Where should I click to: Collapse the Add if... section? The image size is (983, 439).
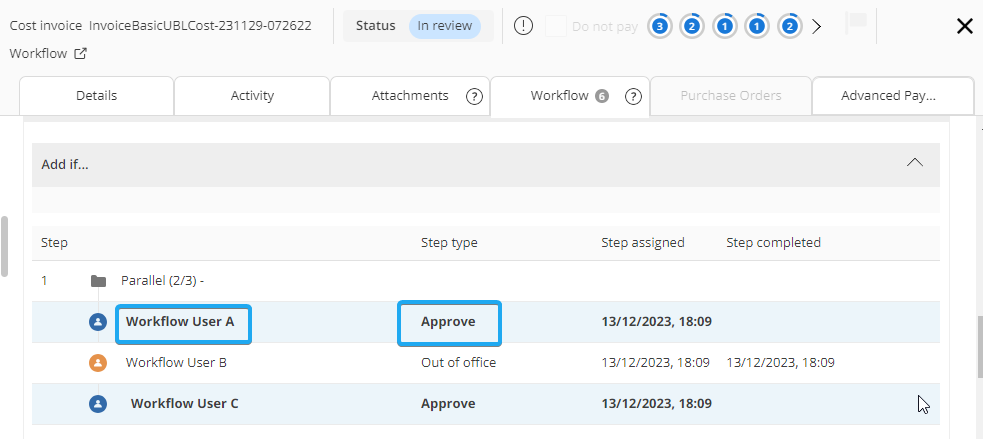click(x=914, y=163)
